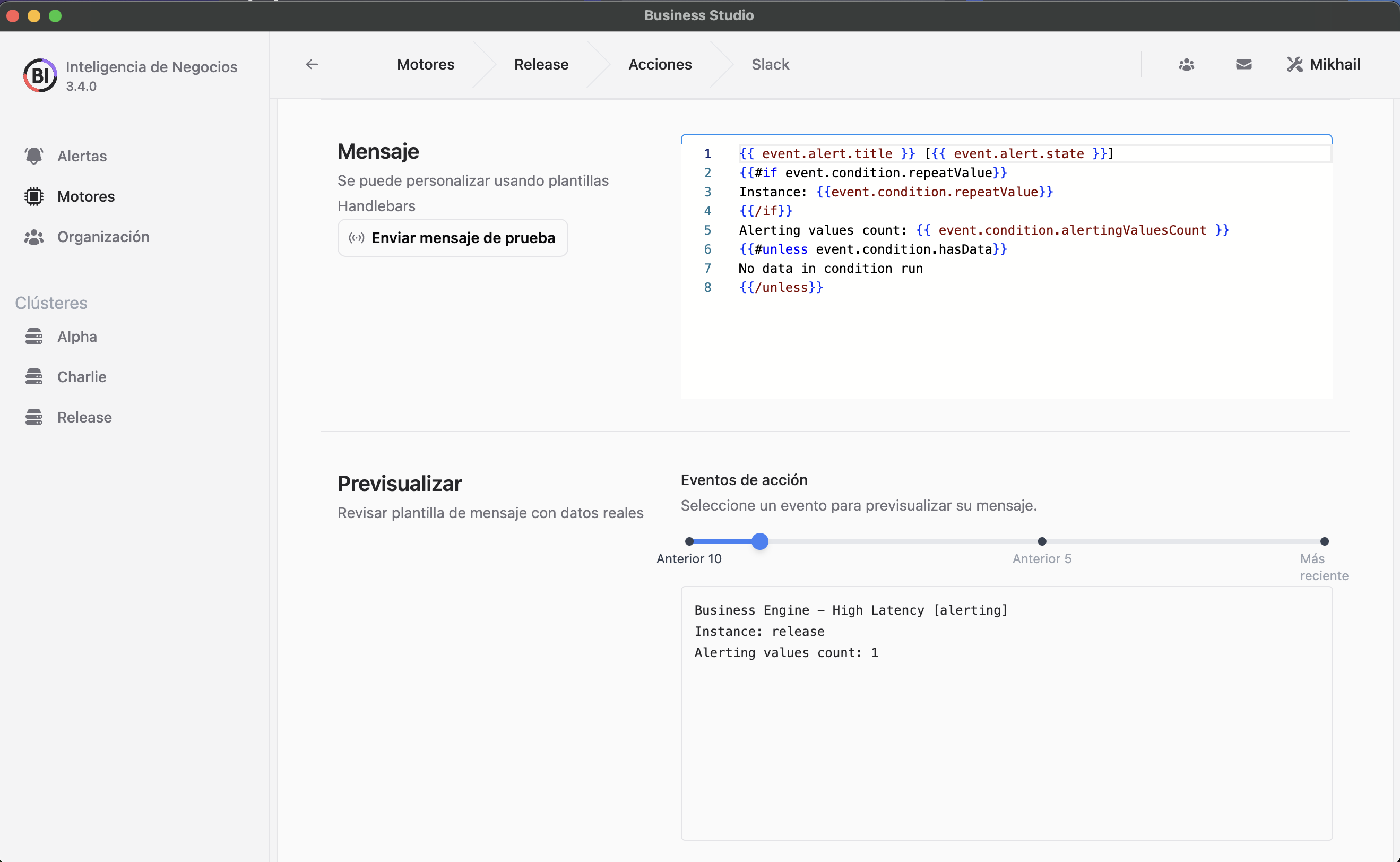Click the Mensaje section heading
Viewport: 1400px width, 862px height.
[378, 151]
